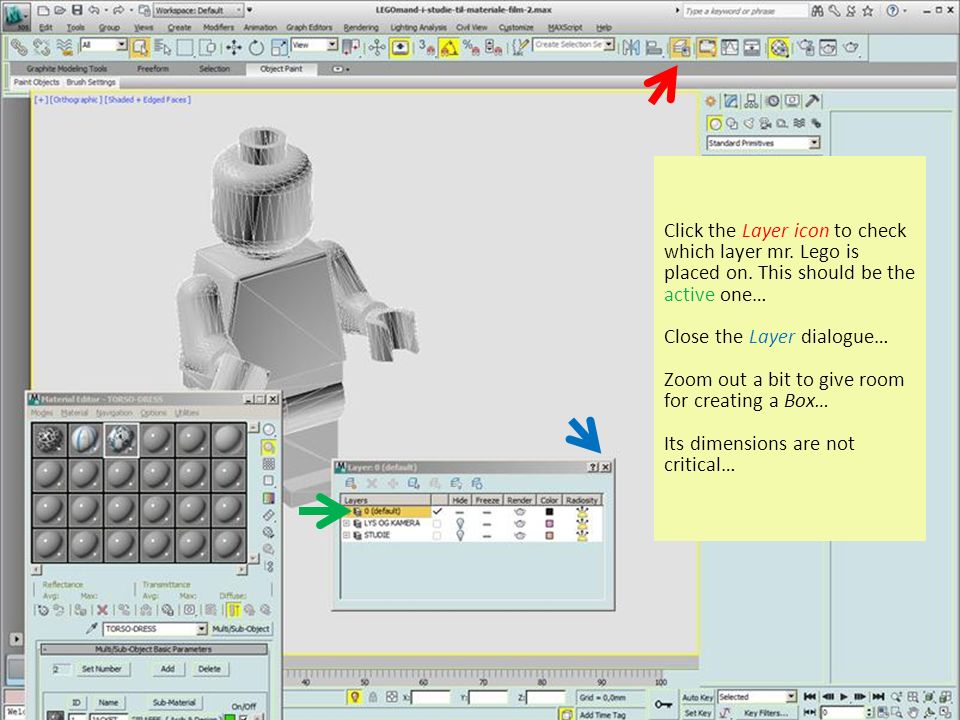The image size is (960, 720).
Task: Open the Hierarchy panel tab icon
Action: point(751,101)
